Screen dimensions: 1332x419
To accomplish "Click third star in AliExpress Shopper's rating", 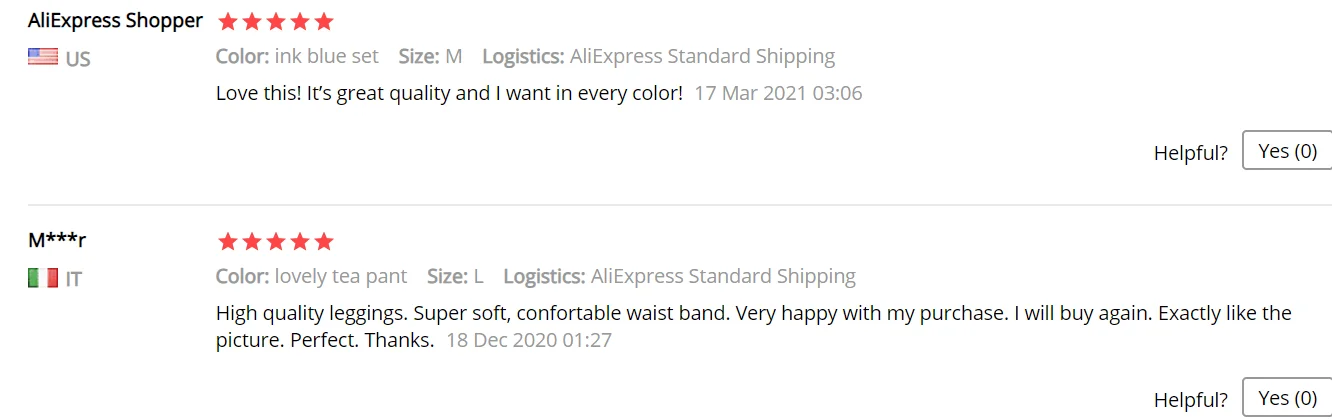I will (x=275, y=21).
